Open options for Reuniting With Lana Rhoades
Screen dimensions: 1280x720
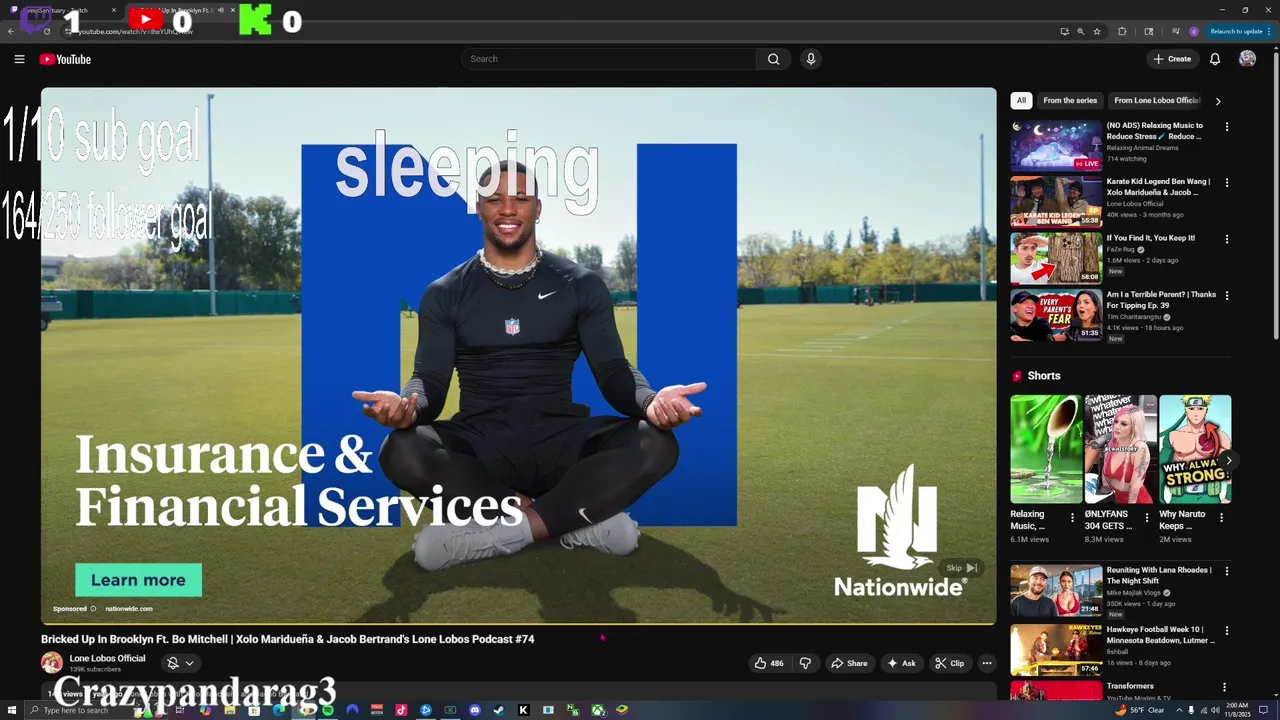1227,571
